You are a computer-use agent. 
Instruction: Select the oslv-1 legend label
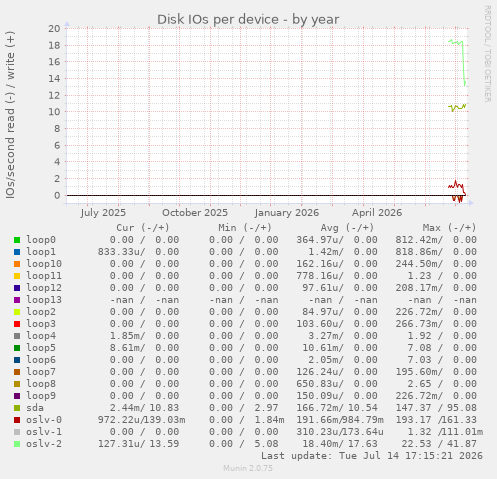tap(44, 432)
